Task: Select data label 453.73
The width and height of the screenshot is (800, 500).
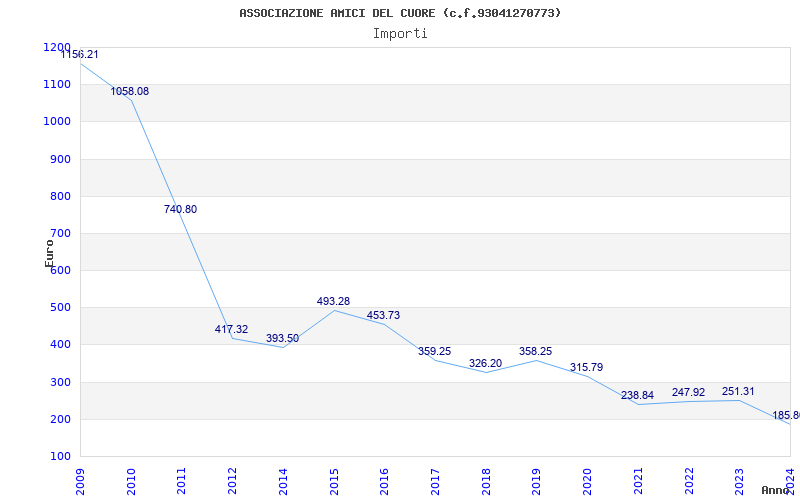Action: [383, 315]
